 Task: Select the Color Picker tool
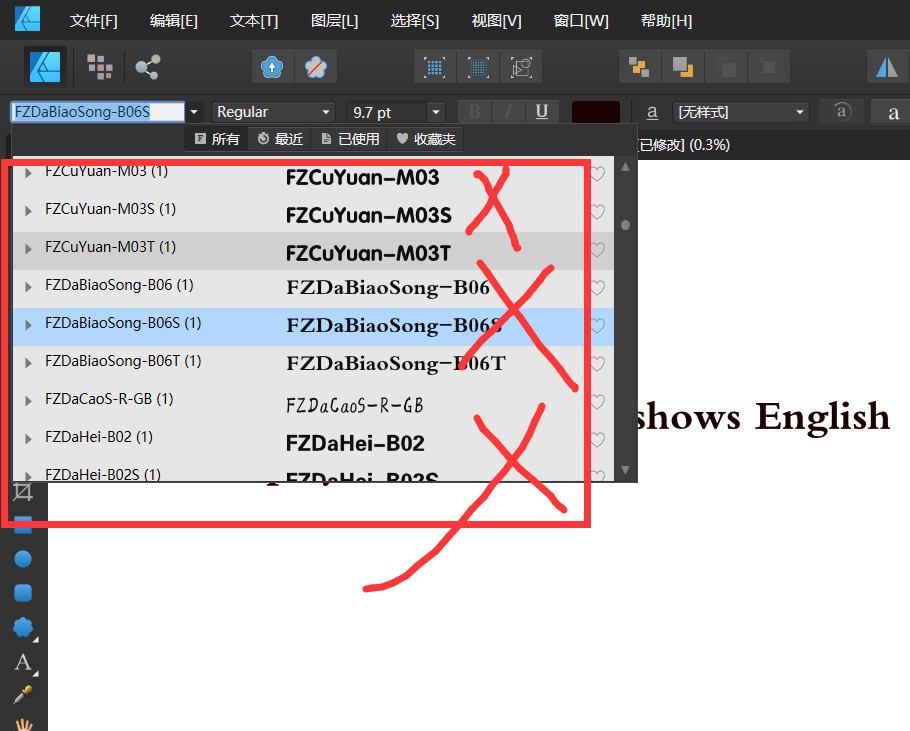[23, 694]
